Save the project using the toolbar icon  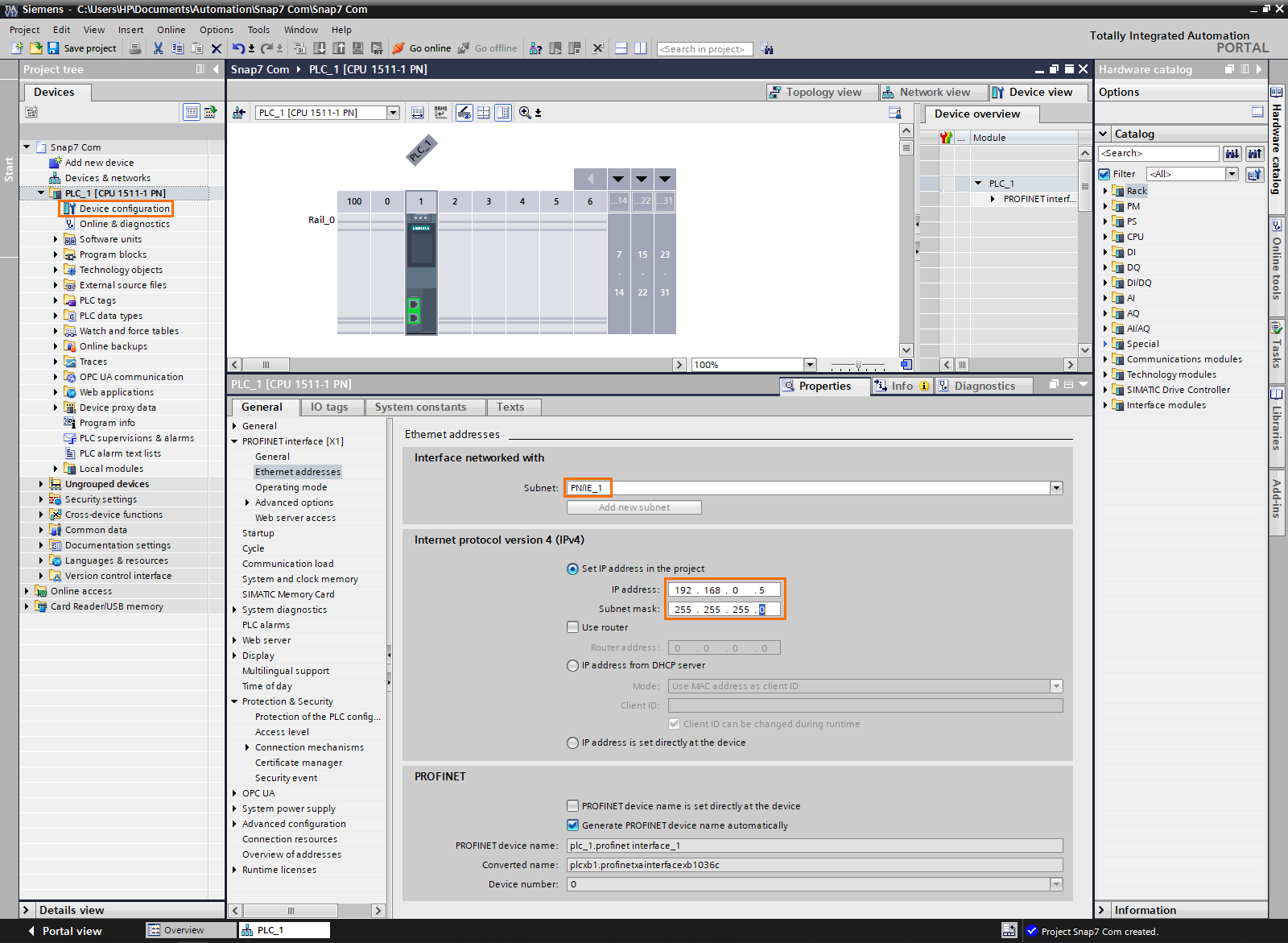[52, 48]
